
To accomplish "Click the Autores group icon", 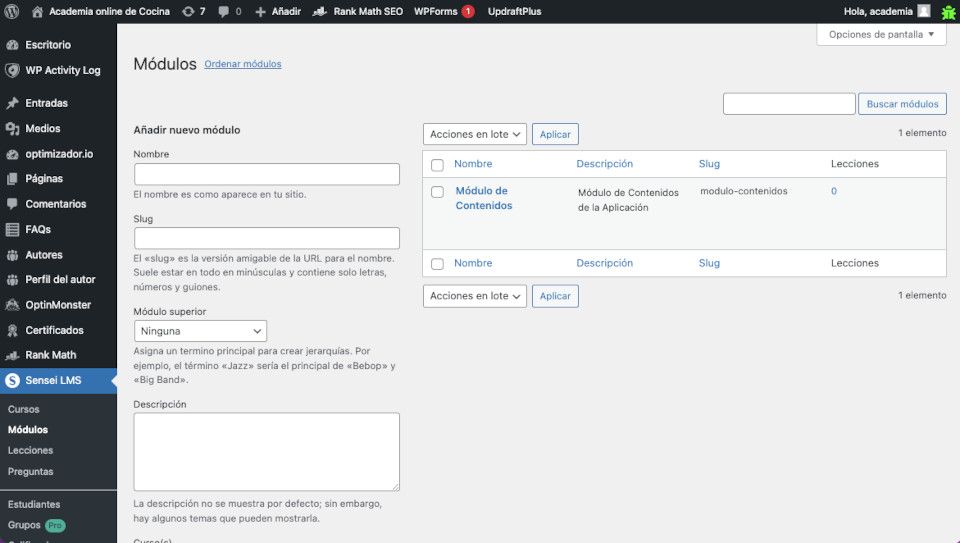I will coord(12,255).
